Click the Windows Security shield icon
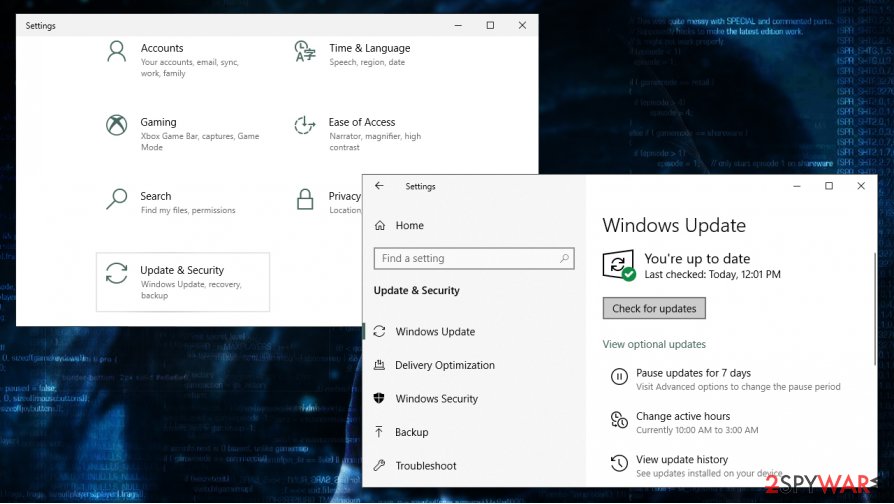This screenshot has width=894, height=504. tap(379, 398)
